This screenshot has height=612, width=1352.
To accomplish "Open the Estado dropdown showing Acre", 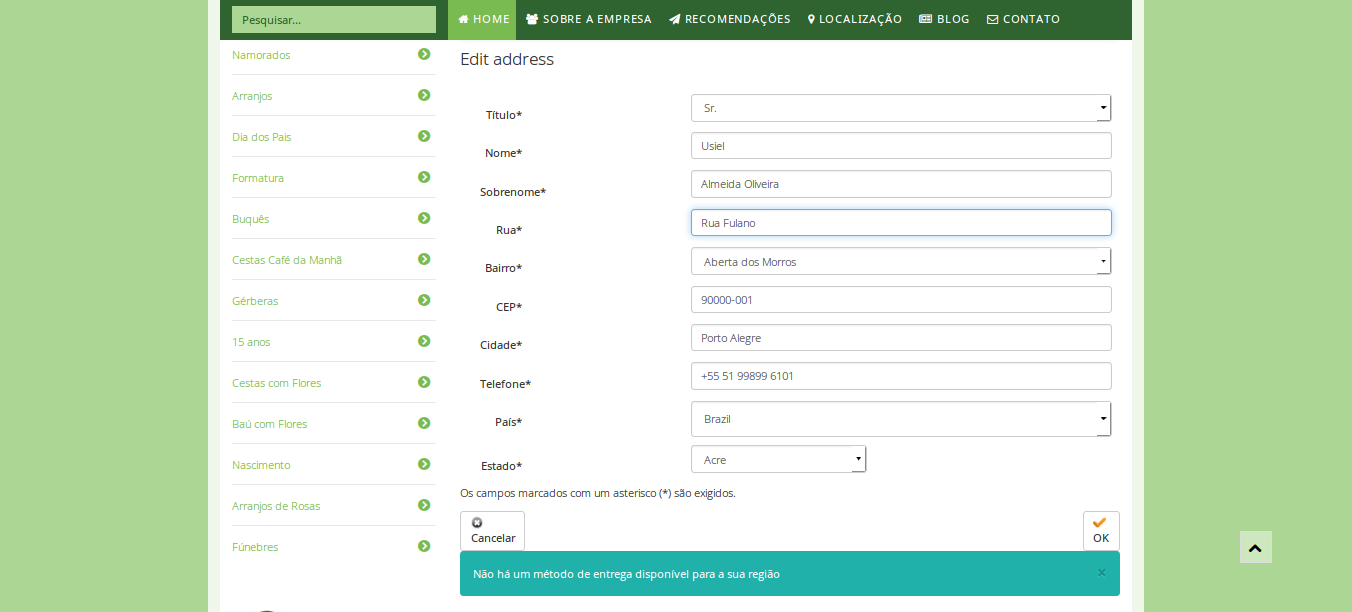I will (x=778, y=459).
